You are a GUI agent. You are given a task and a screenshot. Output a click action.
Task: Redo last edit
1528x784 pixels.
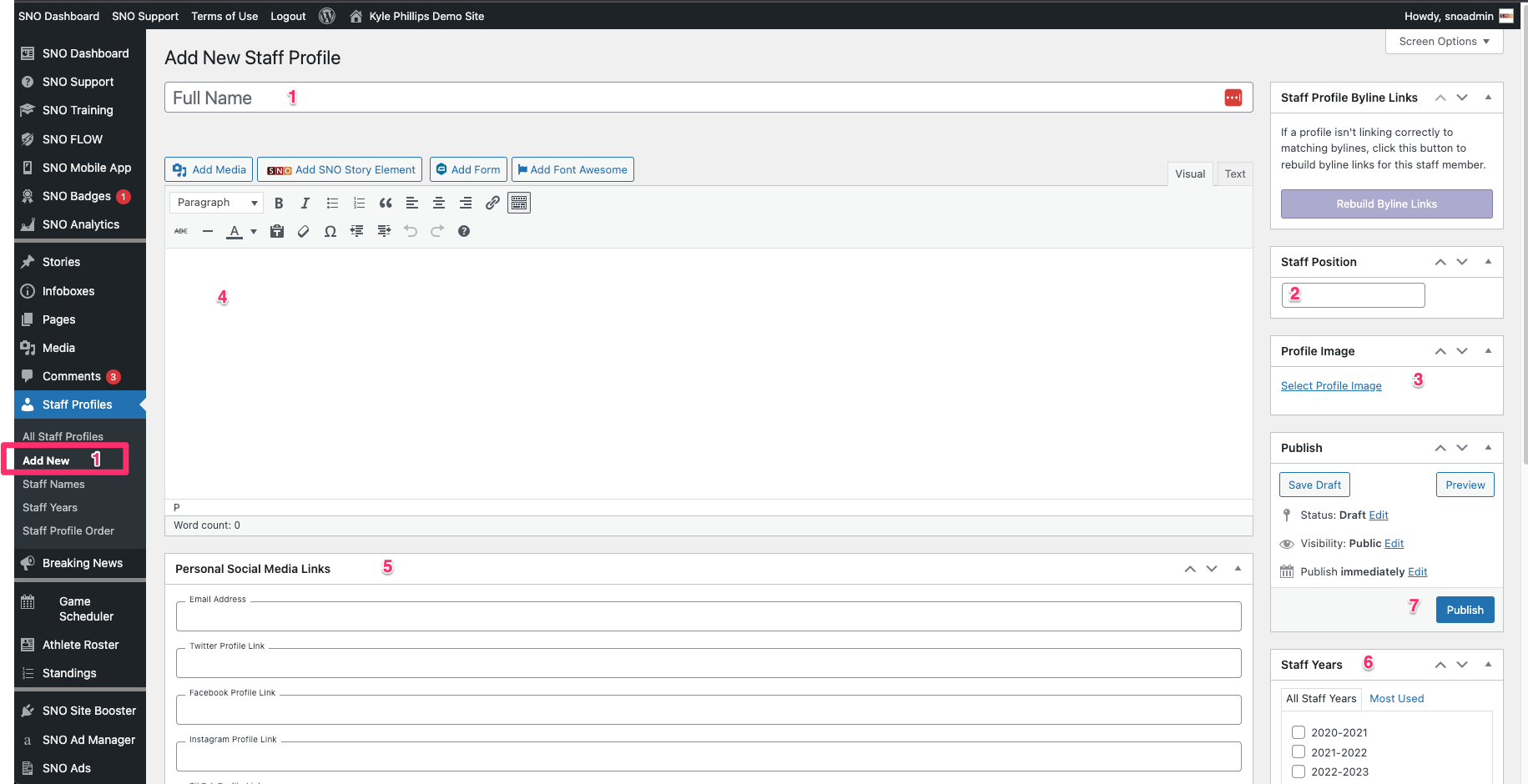click(x=437, y=231)
